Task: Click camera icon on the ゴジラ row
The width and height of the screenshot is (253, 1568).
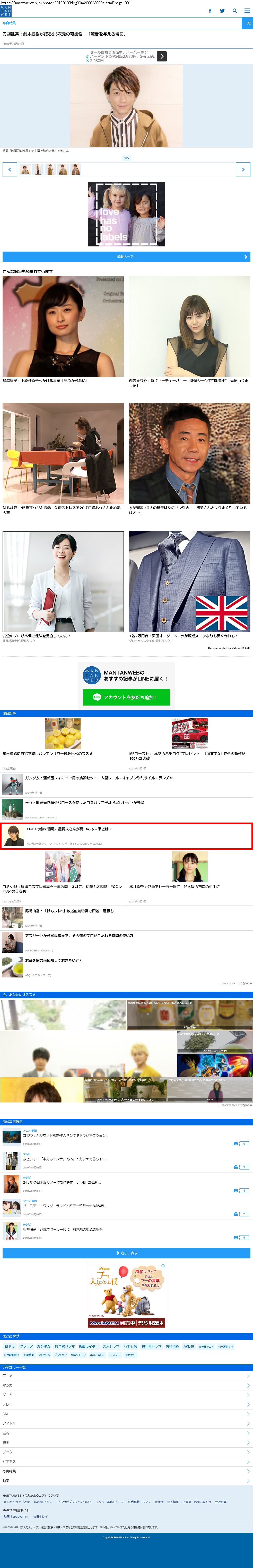Action: coord(236,1144)
